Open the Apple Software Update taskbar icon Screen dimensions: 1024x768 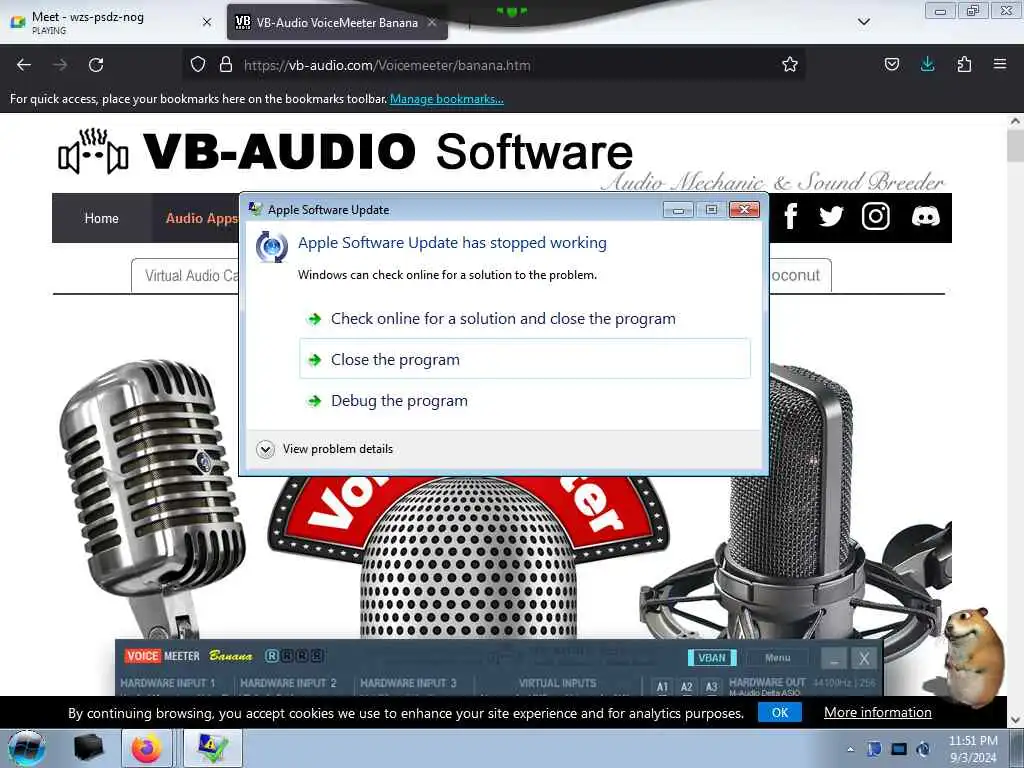pos(212,748)
